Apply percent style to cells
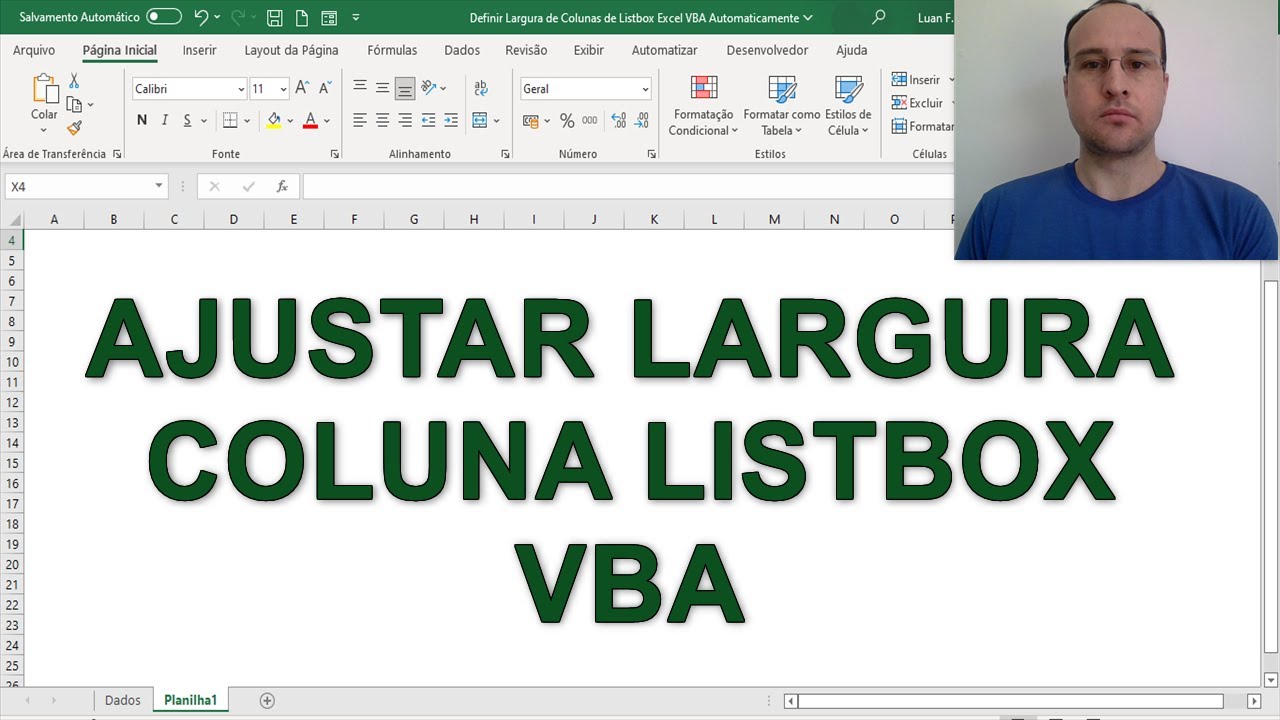Screen dimensions: 1280x720 click(567, 120)
